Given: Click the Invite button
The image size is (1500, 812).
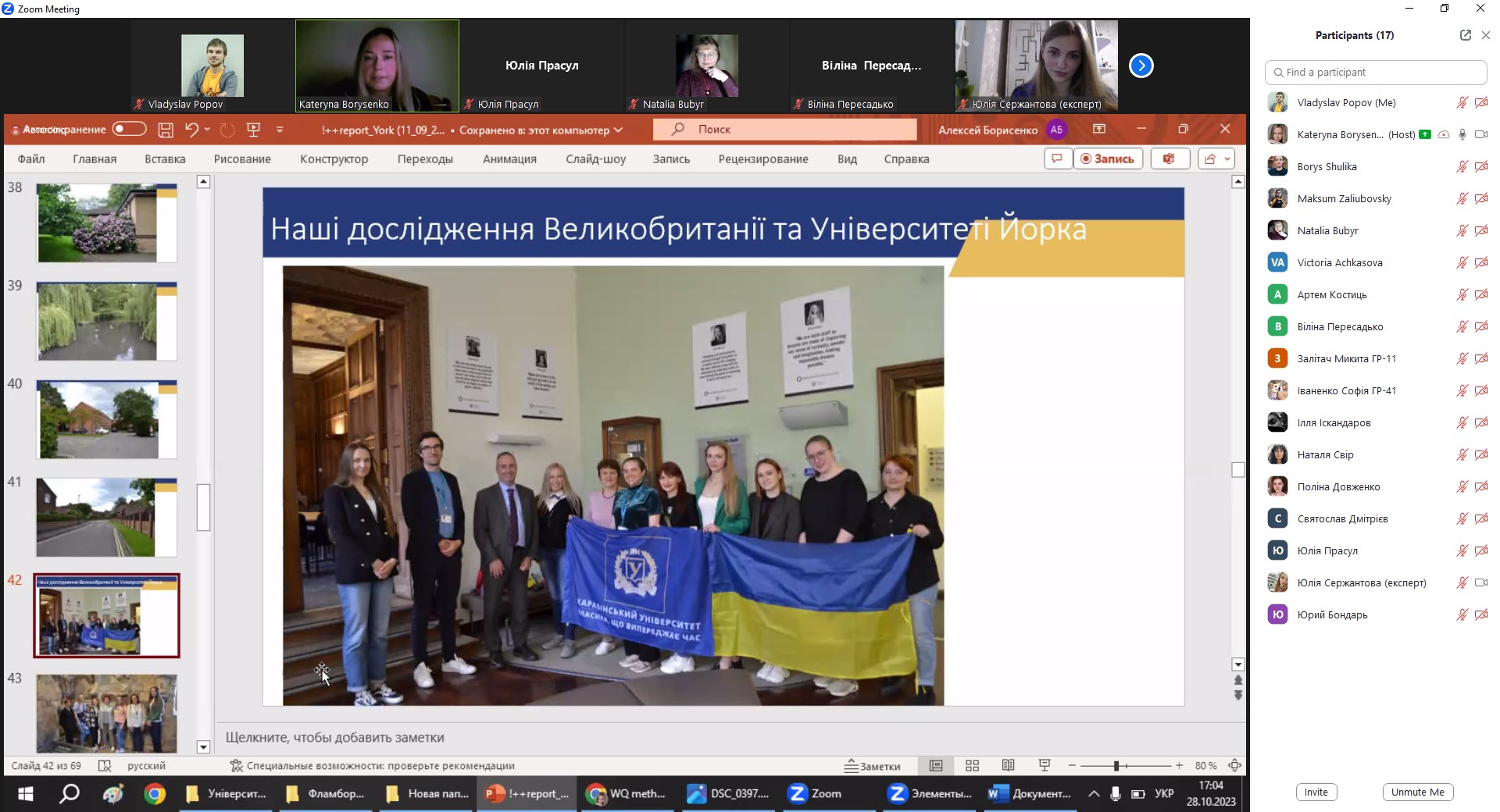Looking at the screenshot, I should pyautogui.click(x=1316, y=792).
